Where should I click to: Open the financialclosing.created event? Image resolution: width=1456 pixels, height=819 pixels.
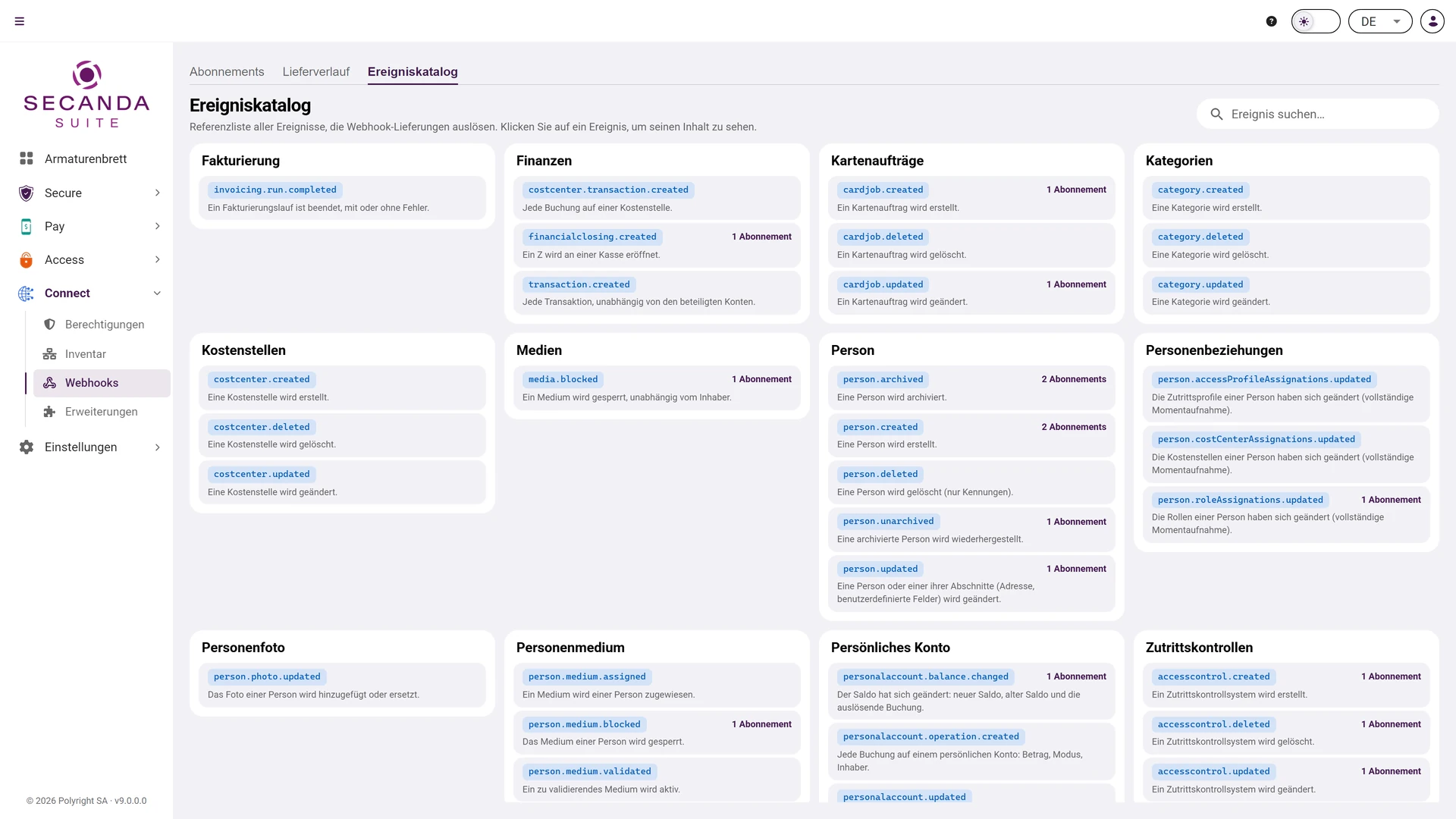pos(657,245)
